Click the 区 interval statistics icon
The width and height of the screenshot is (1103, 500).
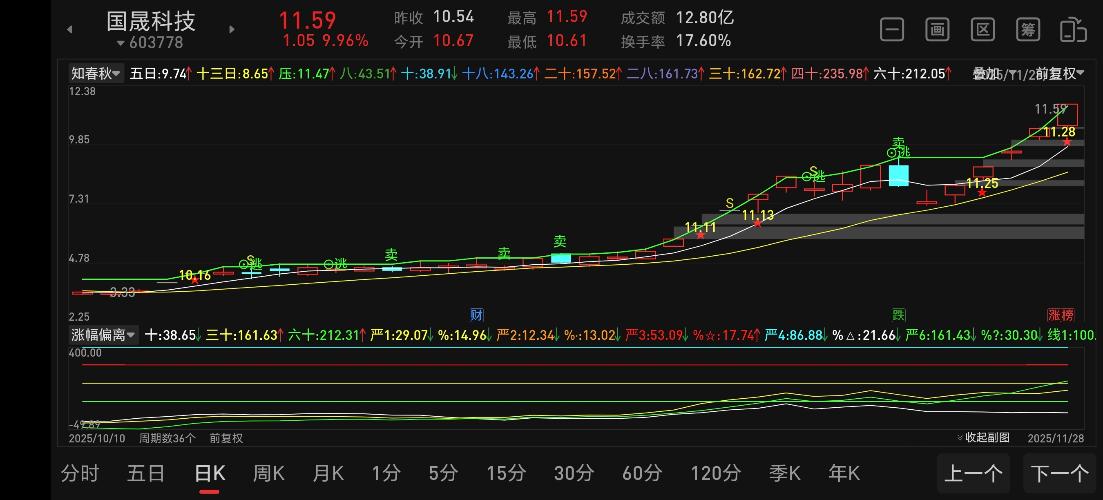coord(983,30)
